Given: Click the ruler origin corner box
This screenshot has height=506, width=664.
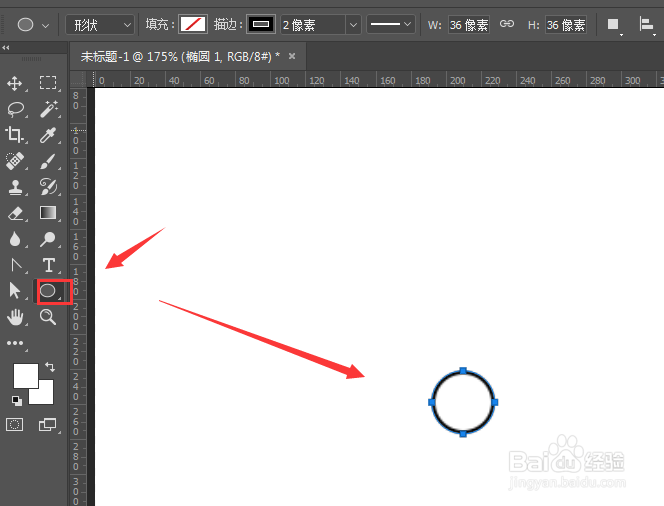Looking at the screenshot, I should [x=78, y=79].
